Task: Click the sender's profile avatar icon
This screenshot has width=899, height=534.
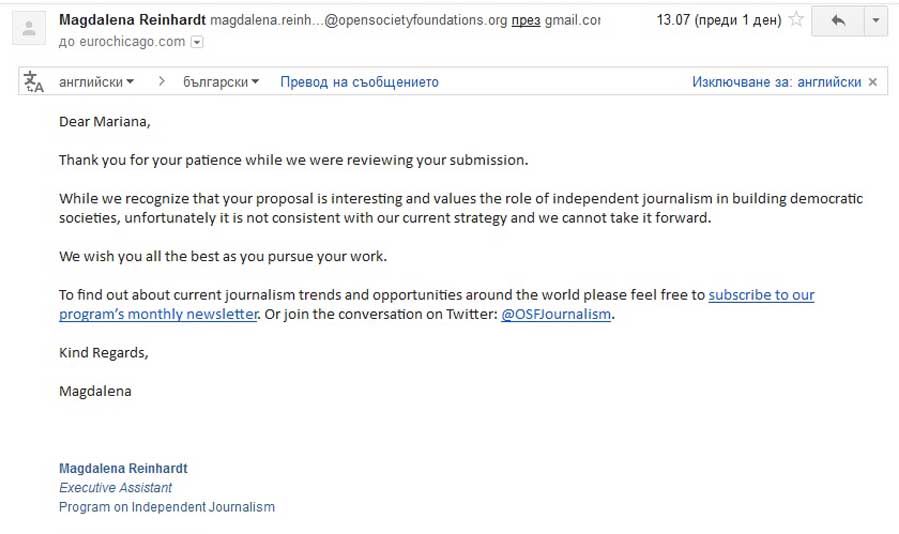Action: click(29, 29)
